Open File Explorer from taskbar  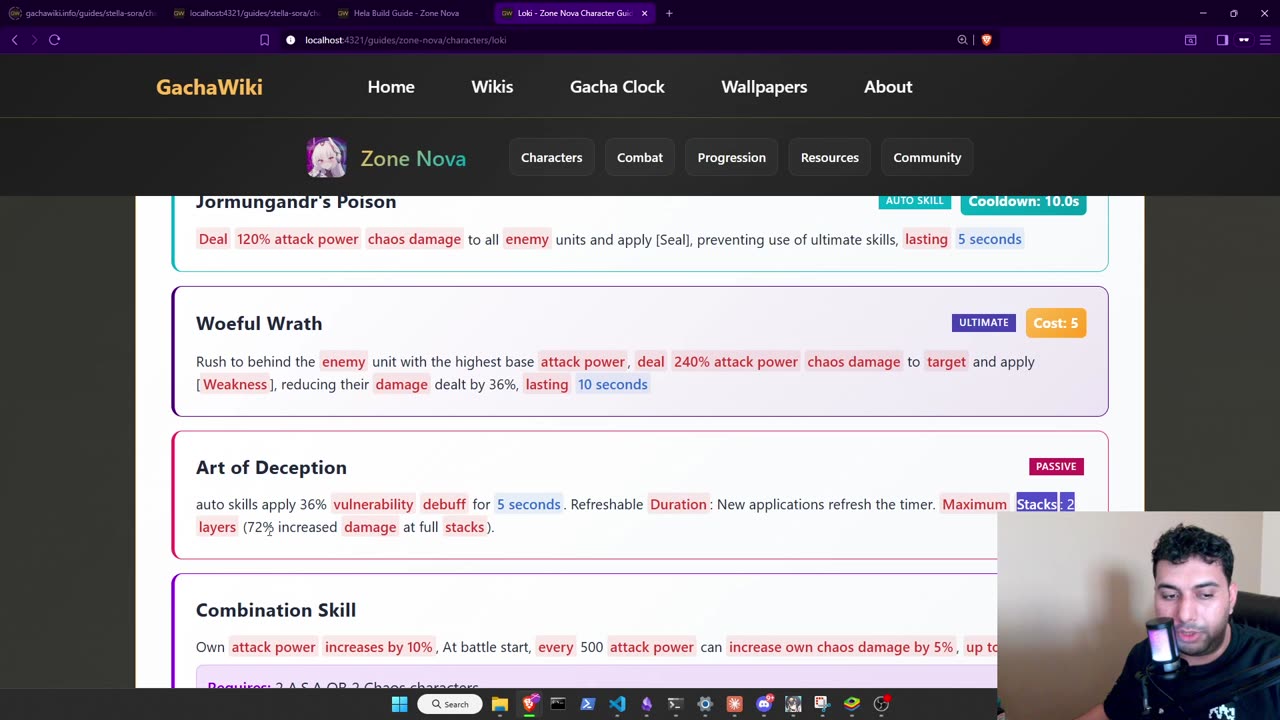click(x=500, y=704)
